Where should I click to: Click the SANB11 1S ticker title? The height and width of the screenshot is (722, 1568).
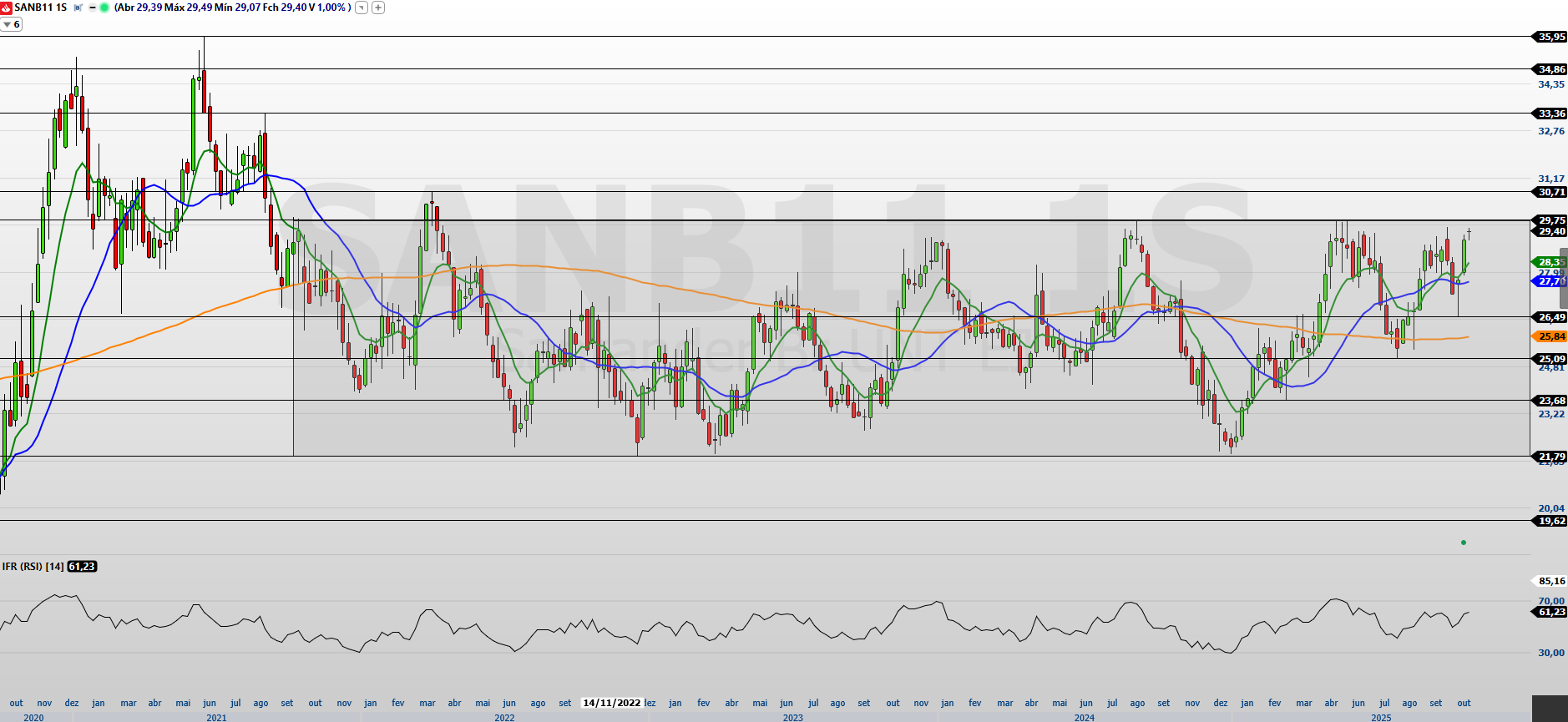point(40,8)
